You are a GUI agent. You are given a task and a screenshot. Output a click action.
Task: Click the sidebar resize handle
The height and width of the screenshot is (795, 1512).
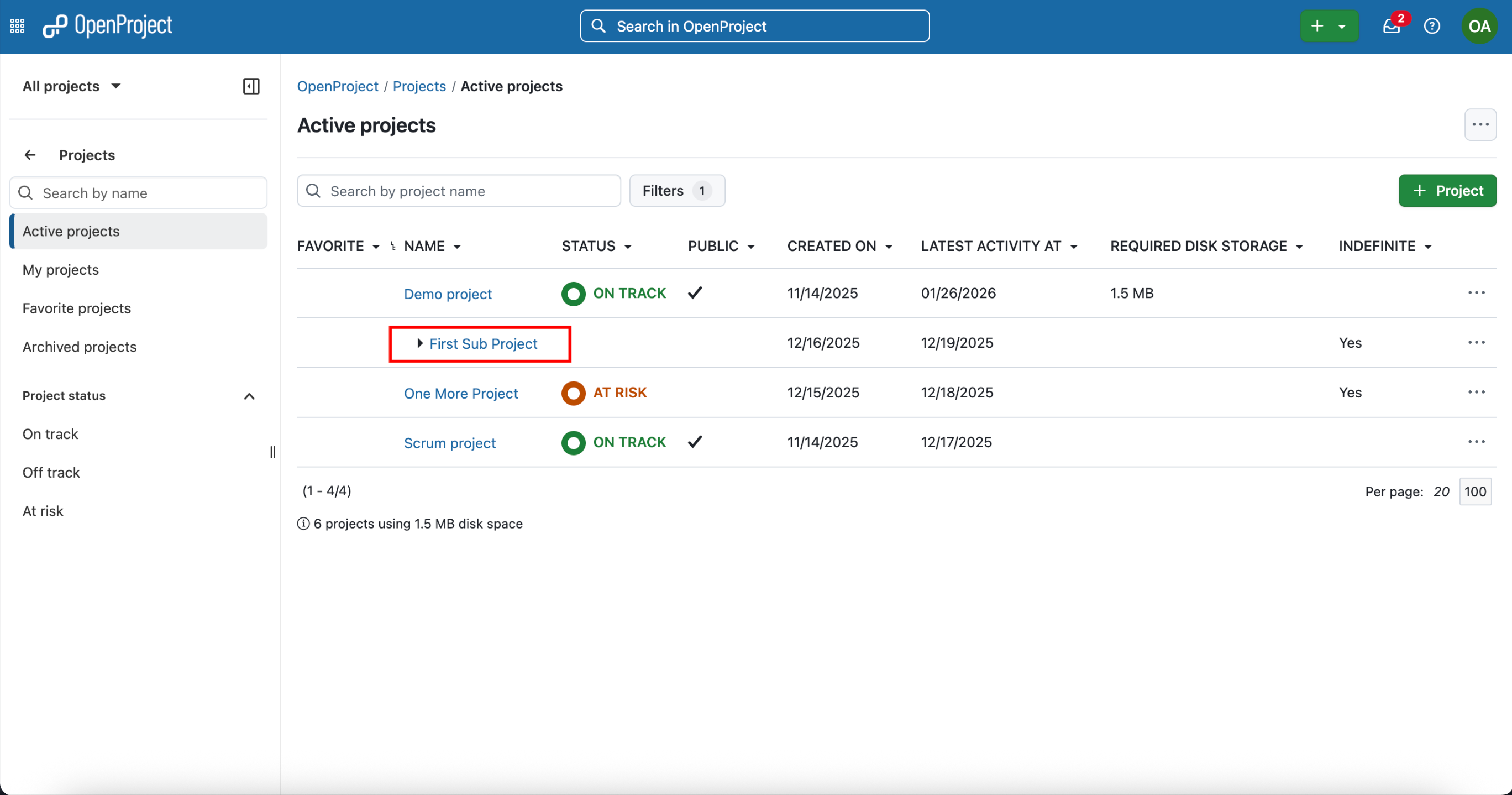(x=272, y=452)
